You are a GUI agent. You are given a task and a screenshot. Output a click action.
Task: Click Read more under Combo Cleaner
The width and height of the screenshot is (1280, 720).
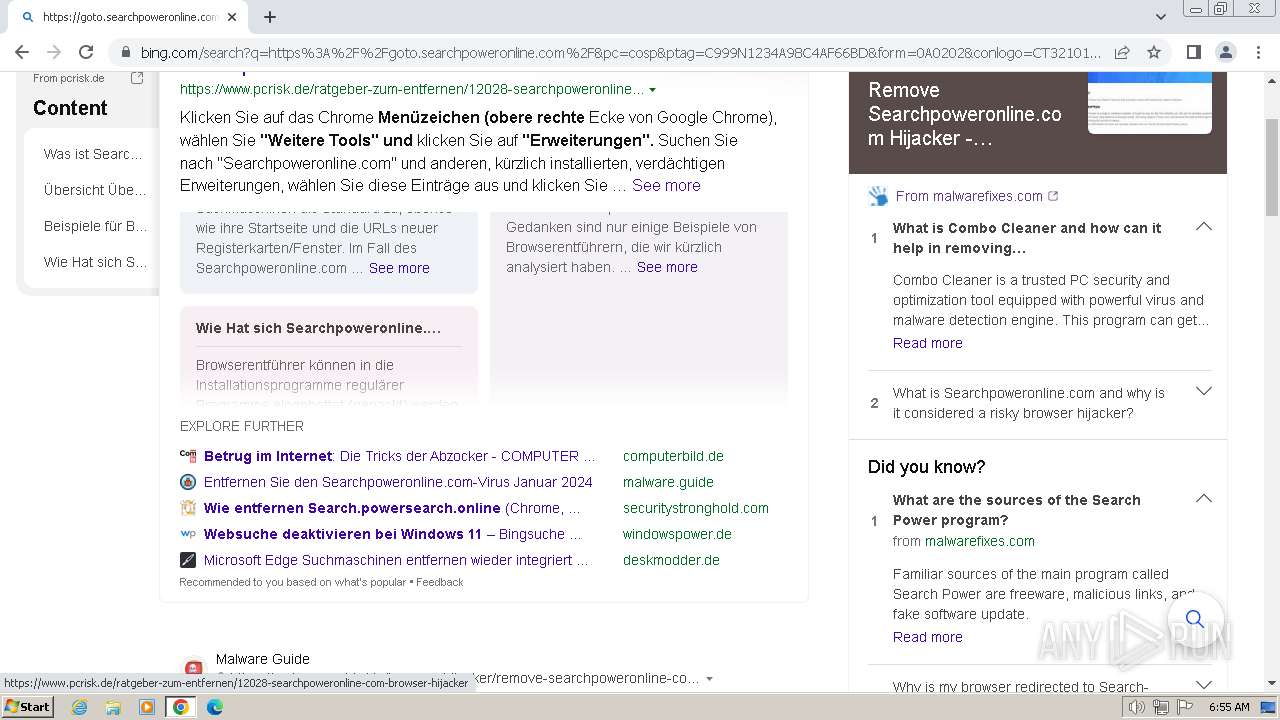[928, 343]
